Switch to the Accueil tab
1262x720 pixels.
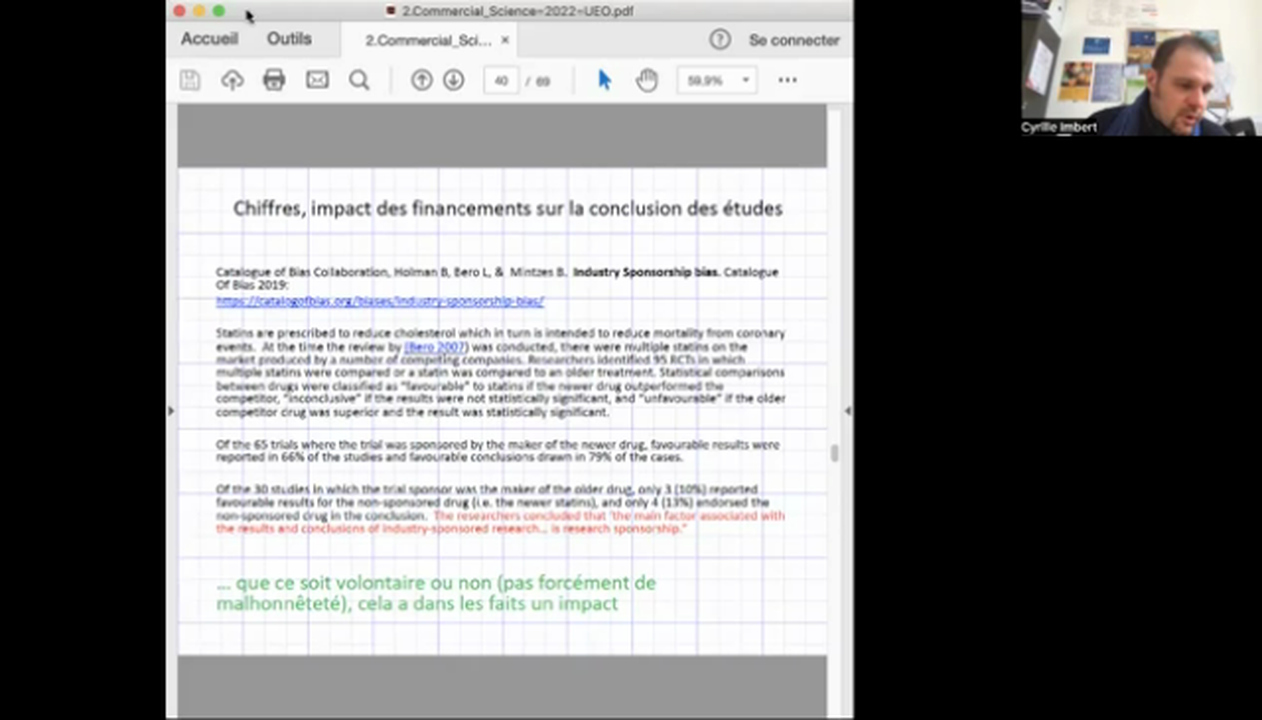[x=209, y=38]
